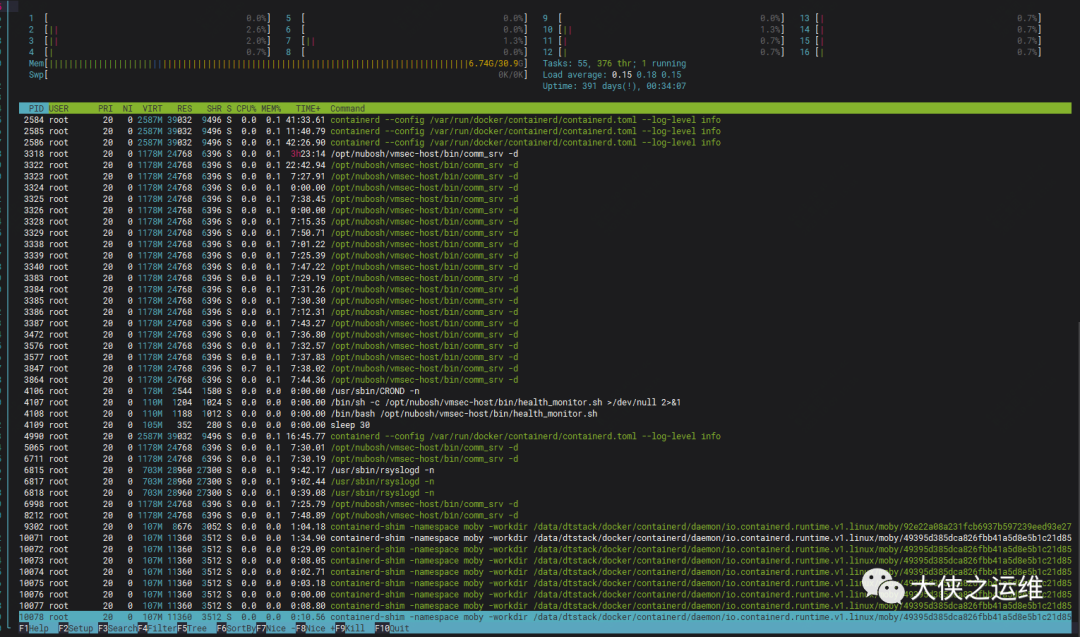Toggle F5 Tree view
1080x637 pixels.
click(196, 629)
